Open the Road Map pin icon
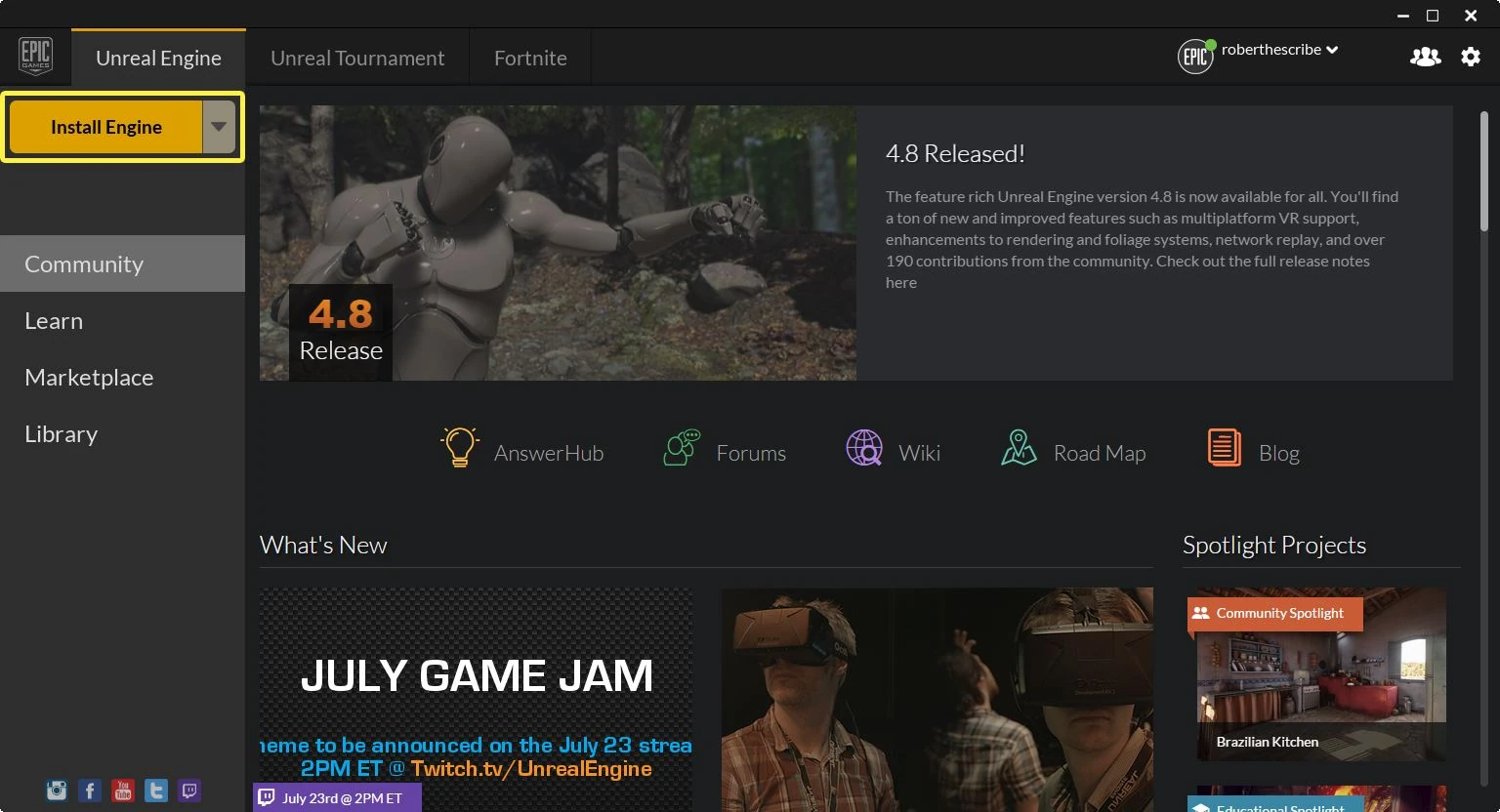 pos(1019,448)
